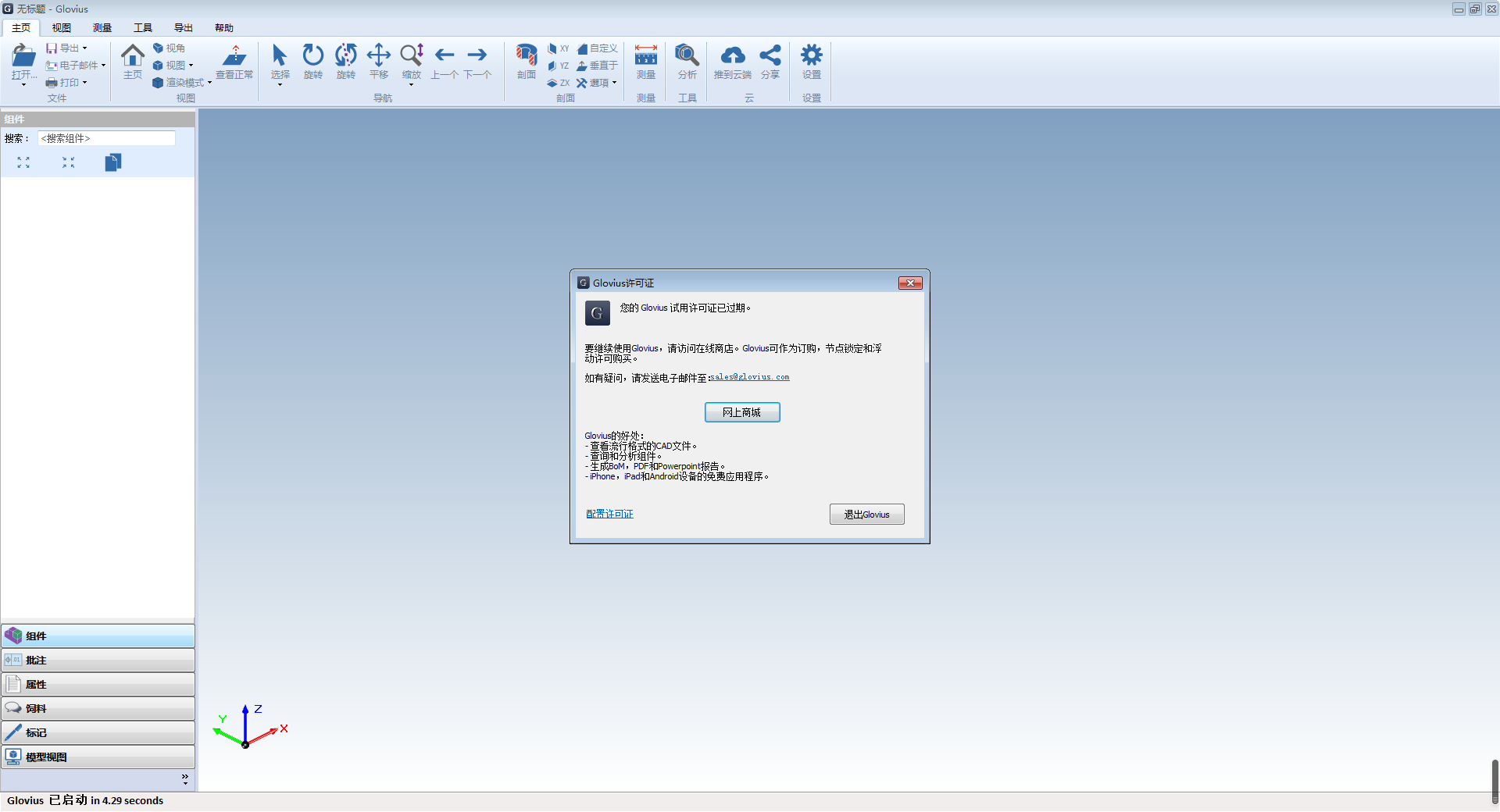Switch to the 视图 ribbon tab
1500x812 pixels.
coord(62,28)
